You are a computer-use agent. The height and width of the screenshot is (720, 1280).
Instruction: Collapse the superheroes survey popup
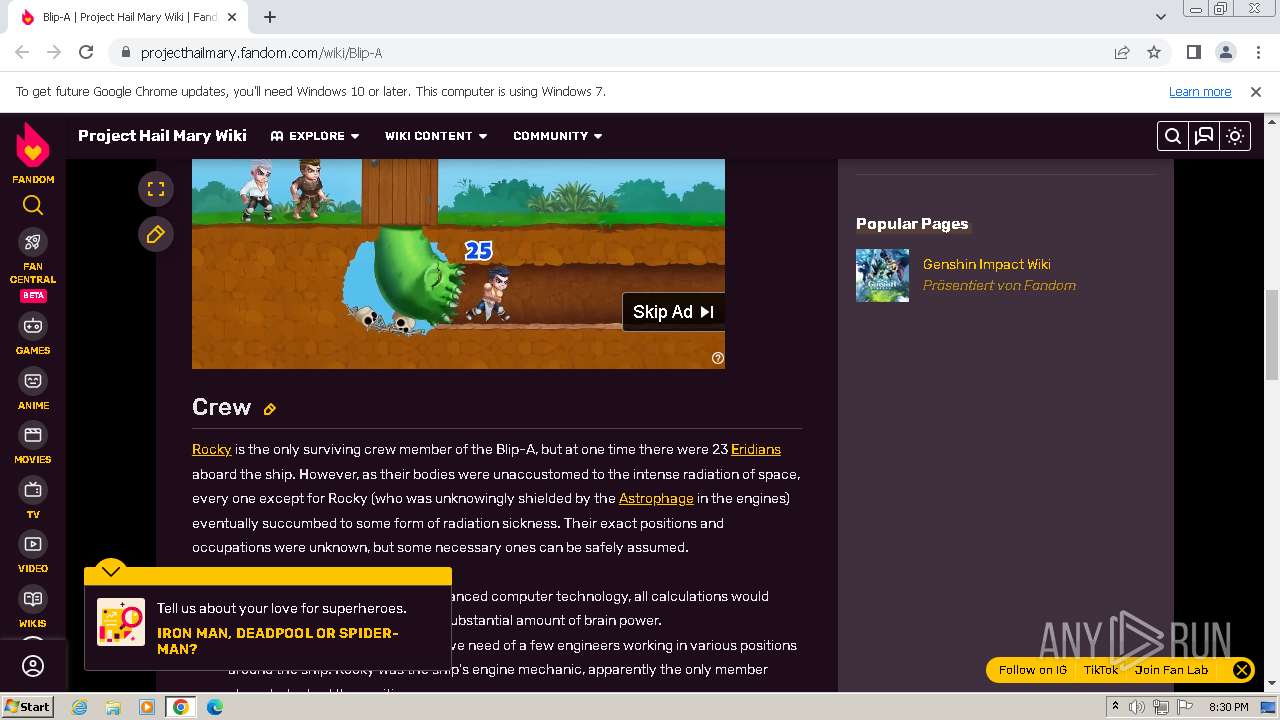110,571
